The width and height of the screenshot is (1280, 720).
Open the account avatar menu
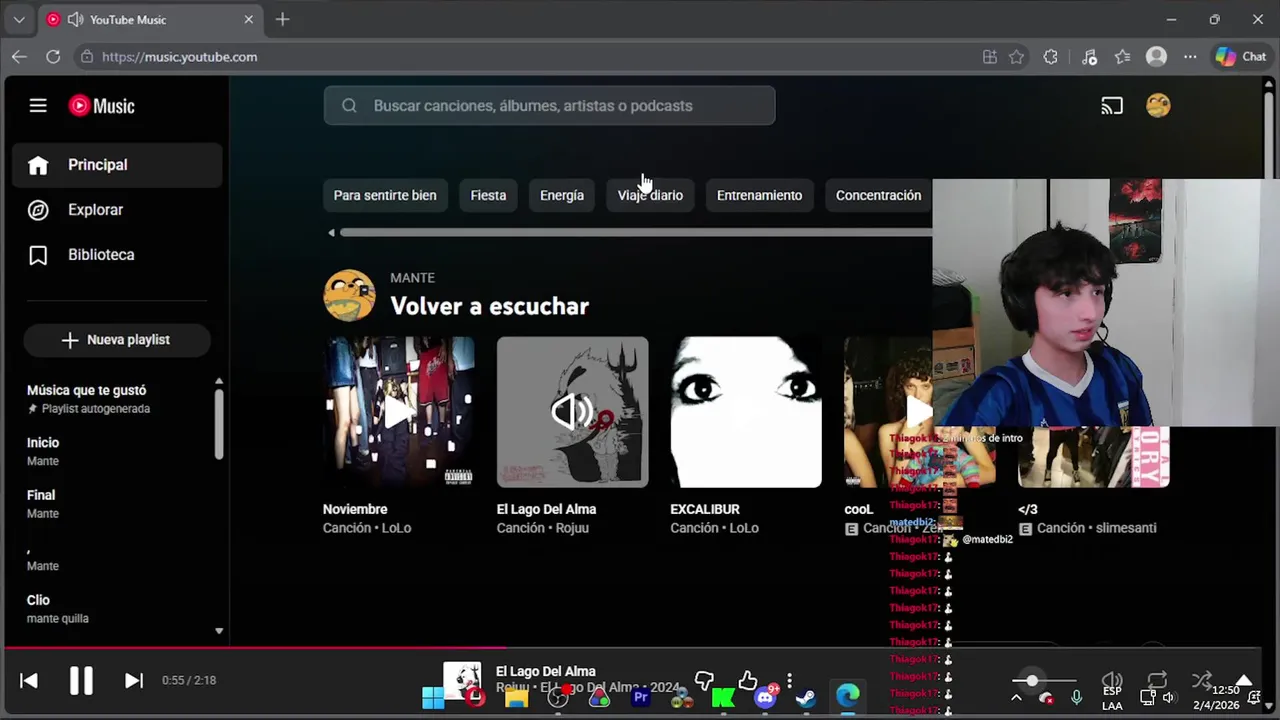pyautogui.click(x=1158, y=105)
